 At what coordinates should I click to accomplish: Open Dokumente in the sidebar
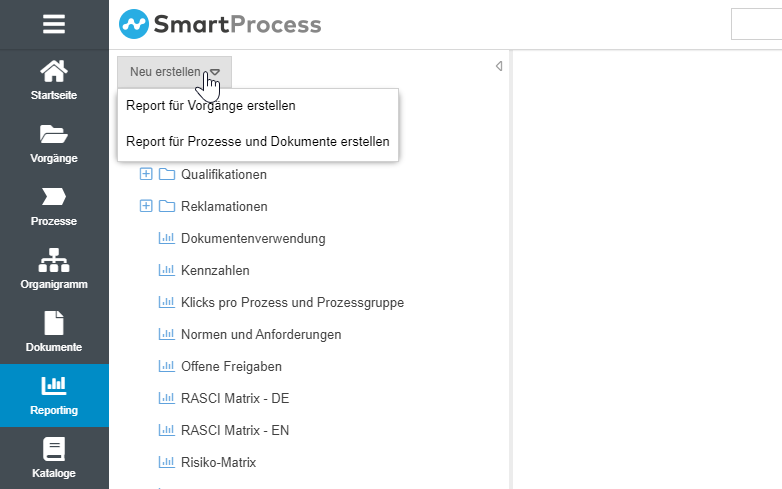(54, 331)
